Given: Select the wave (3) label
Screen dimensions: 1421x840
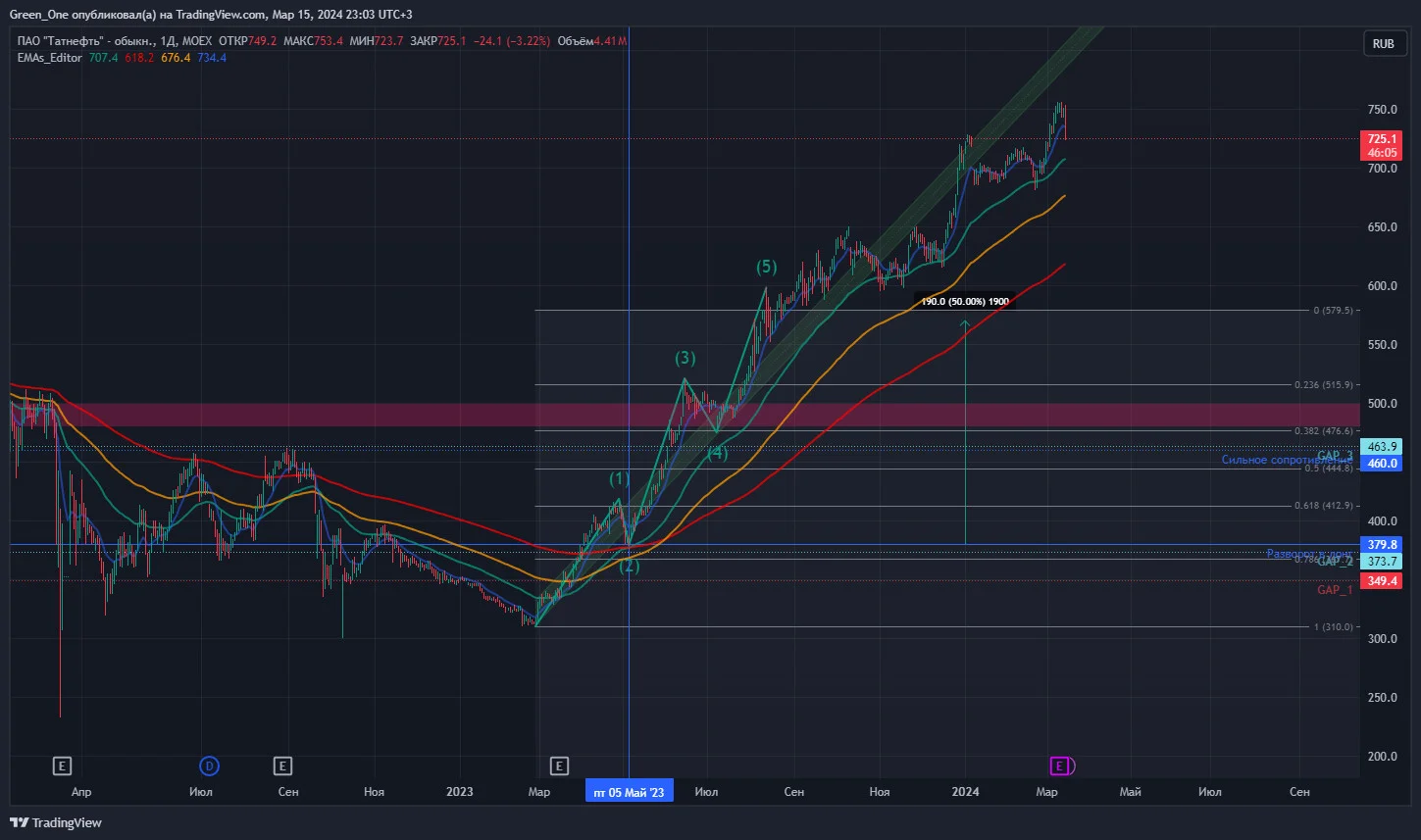Looking at the screenshot, I should [685, 358].
